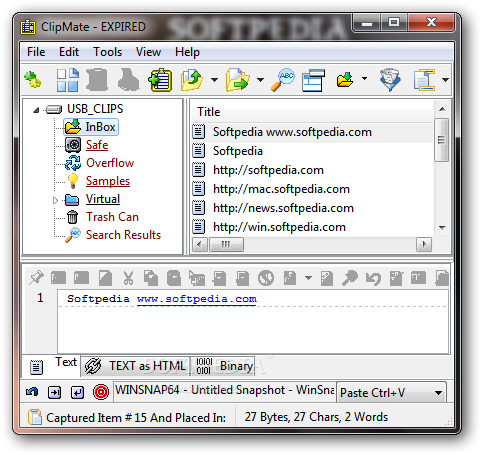Click the tab-arrow icon beside the target icon
Image resolution: width=482 pixels, height=455 pixels.
(x=54, y=392)
